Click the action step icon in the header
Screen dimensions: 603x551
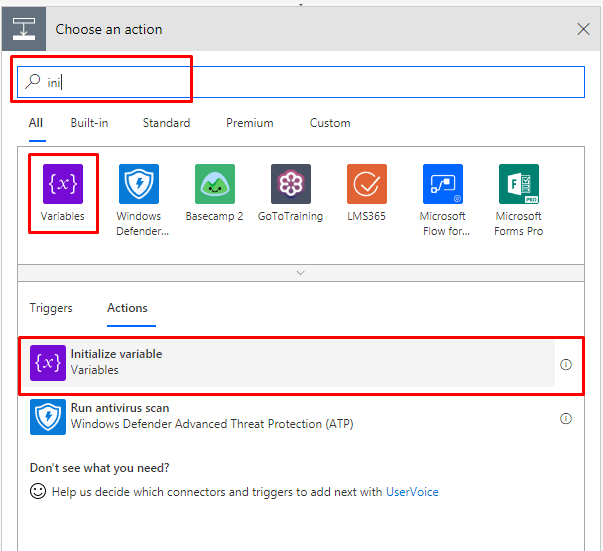24,29
